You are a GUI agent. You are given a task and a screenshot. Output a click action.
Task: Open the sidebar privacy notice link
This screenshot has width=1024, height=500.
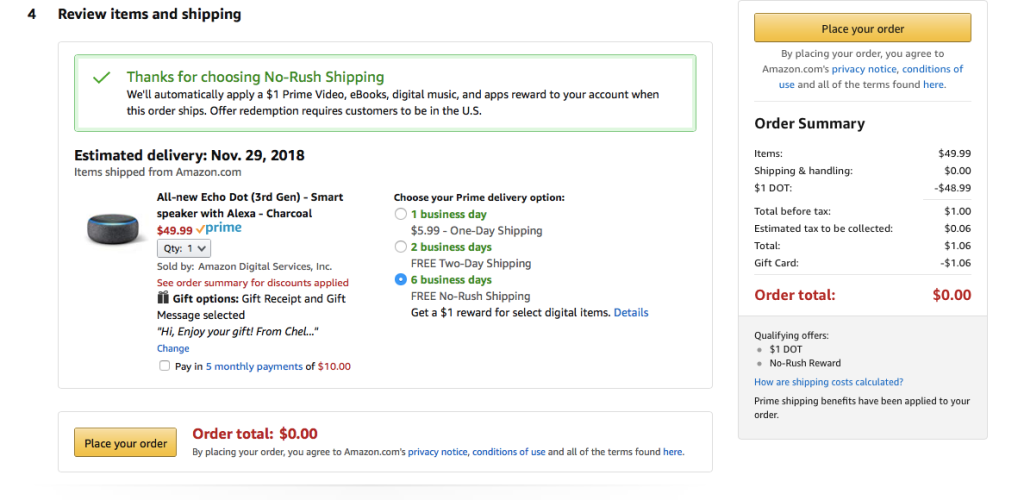pos(864,69)
